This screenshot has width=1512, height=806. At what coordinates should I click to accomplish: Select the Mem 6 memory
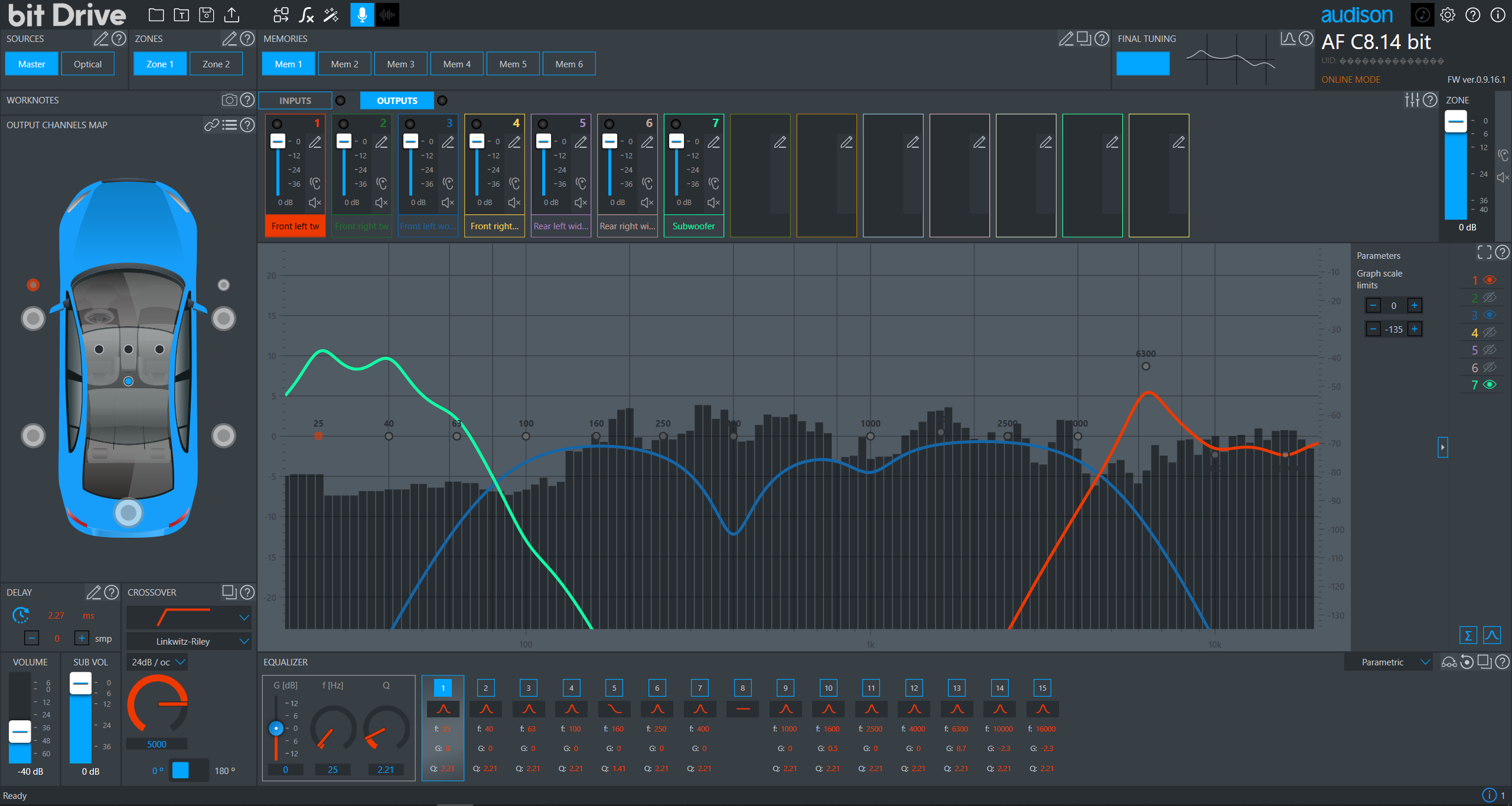(569, 64)
